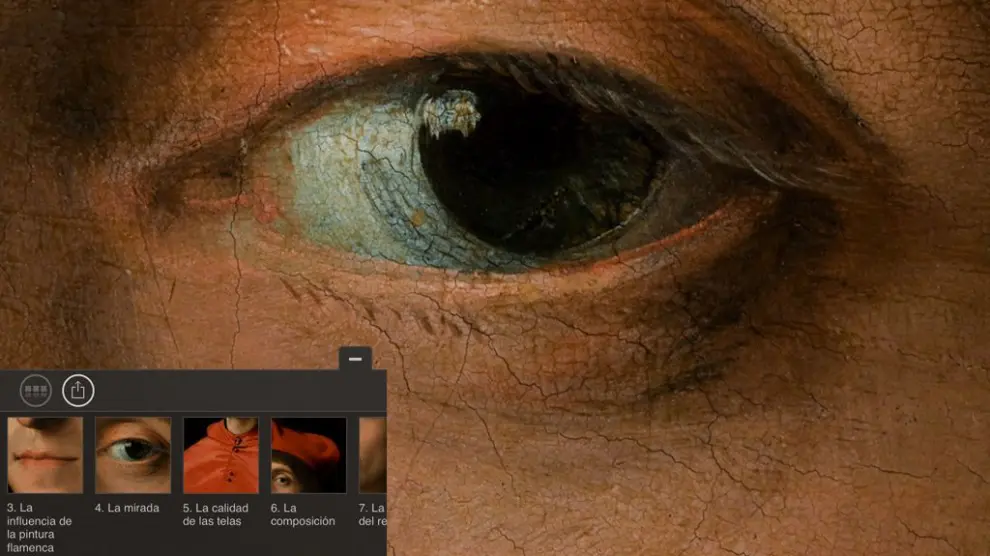The image size is (990, 556).
Task: Click the white highlight reflection on the iris
Action: (x=449, y=112)
